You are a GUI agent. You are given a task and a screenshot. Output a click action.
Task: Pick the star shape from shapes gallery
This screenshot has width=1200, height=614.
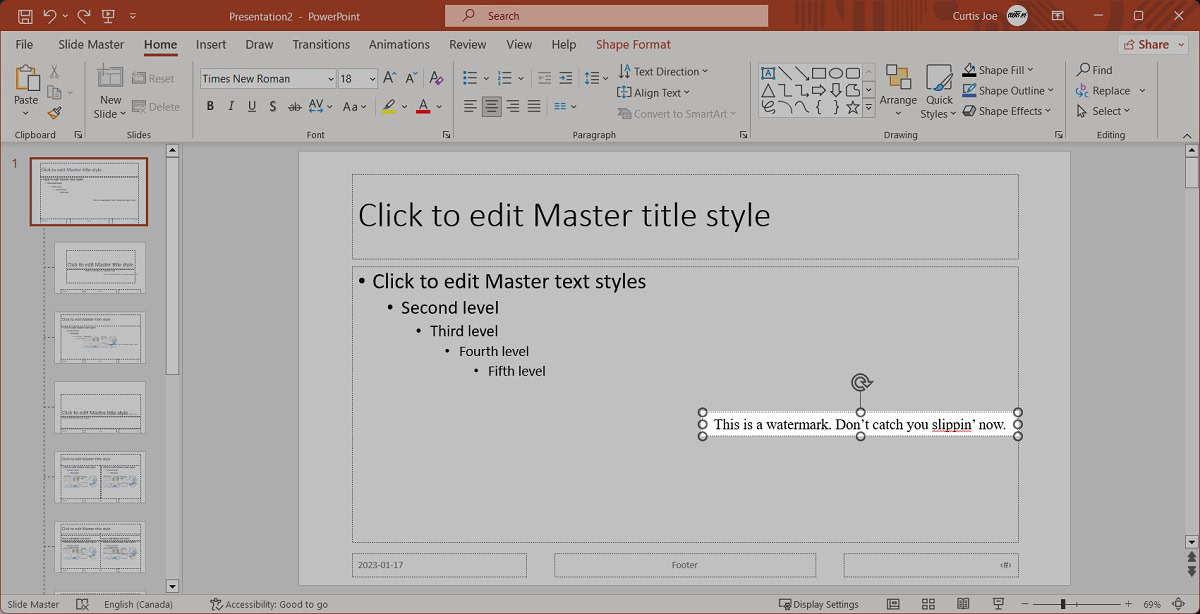[x=852, y=106]
